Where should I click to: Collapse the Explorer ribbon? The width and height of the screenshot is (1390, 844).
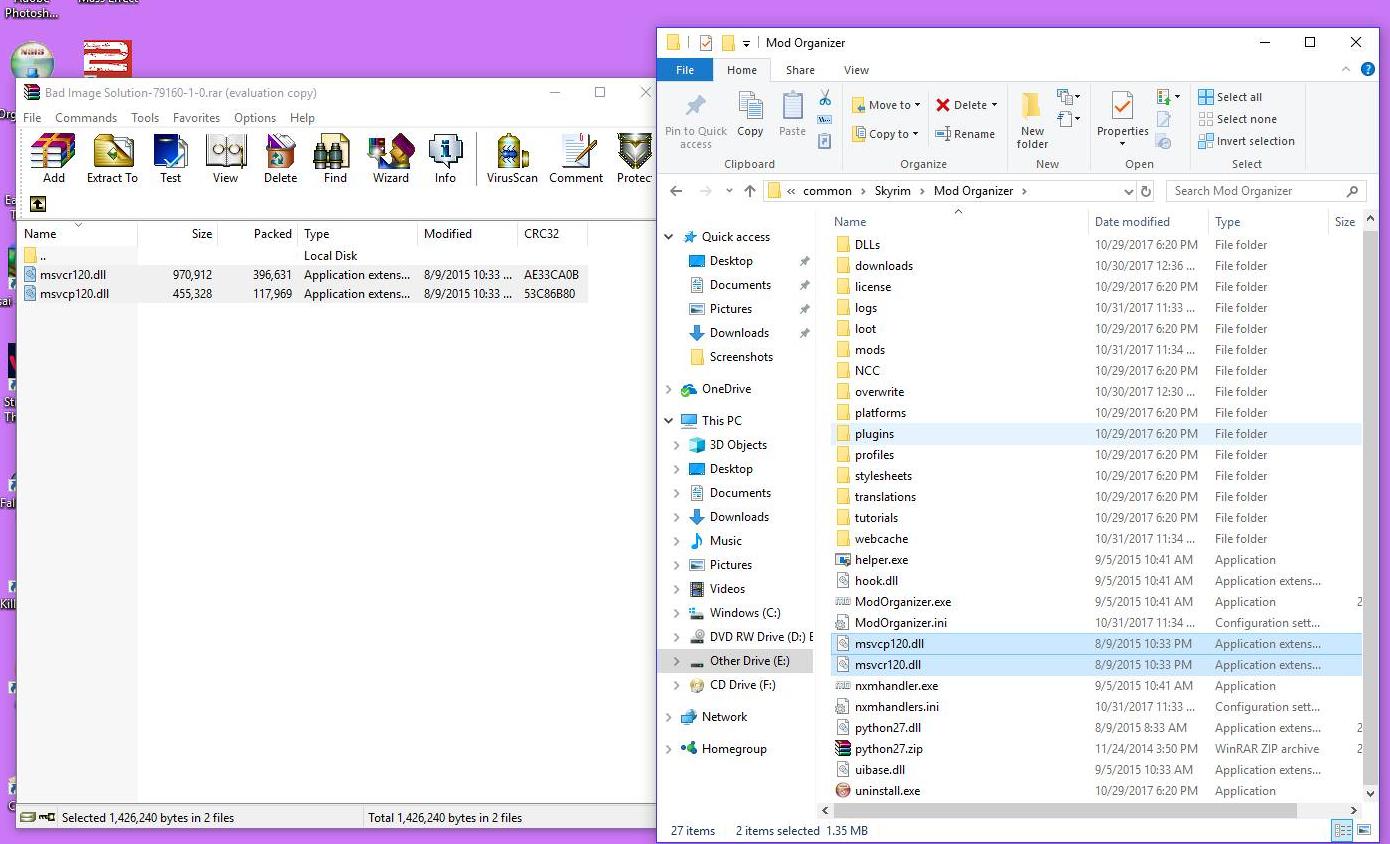[1346, 70]
